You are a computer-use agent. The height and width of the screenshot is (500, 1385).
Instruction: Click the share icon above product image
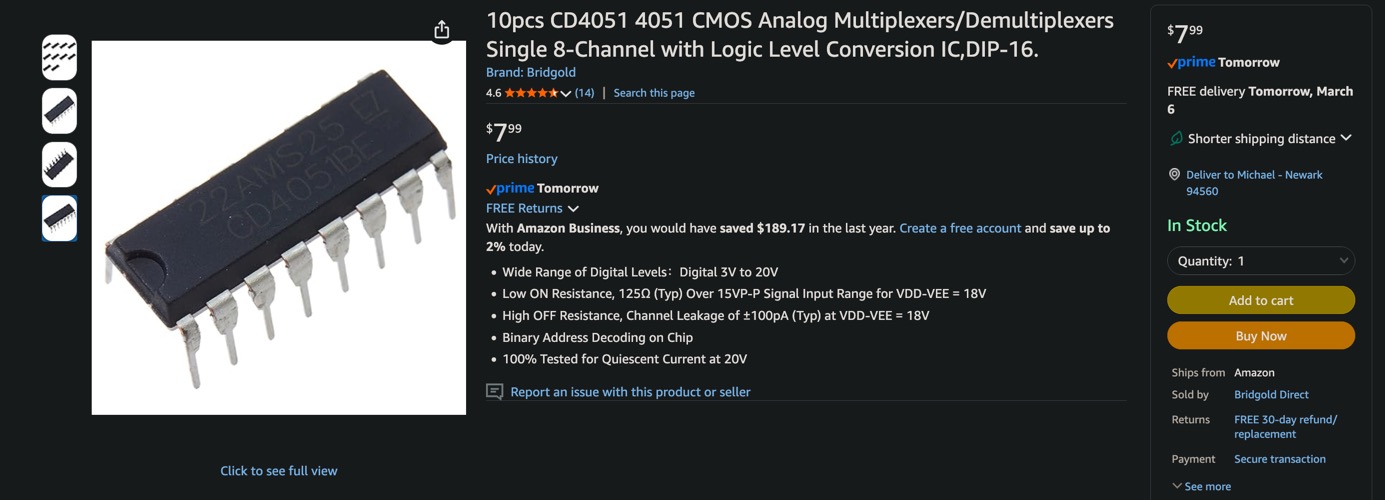pyautogui.click(x=442, y=30)
